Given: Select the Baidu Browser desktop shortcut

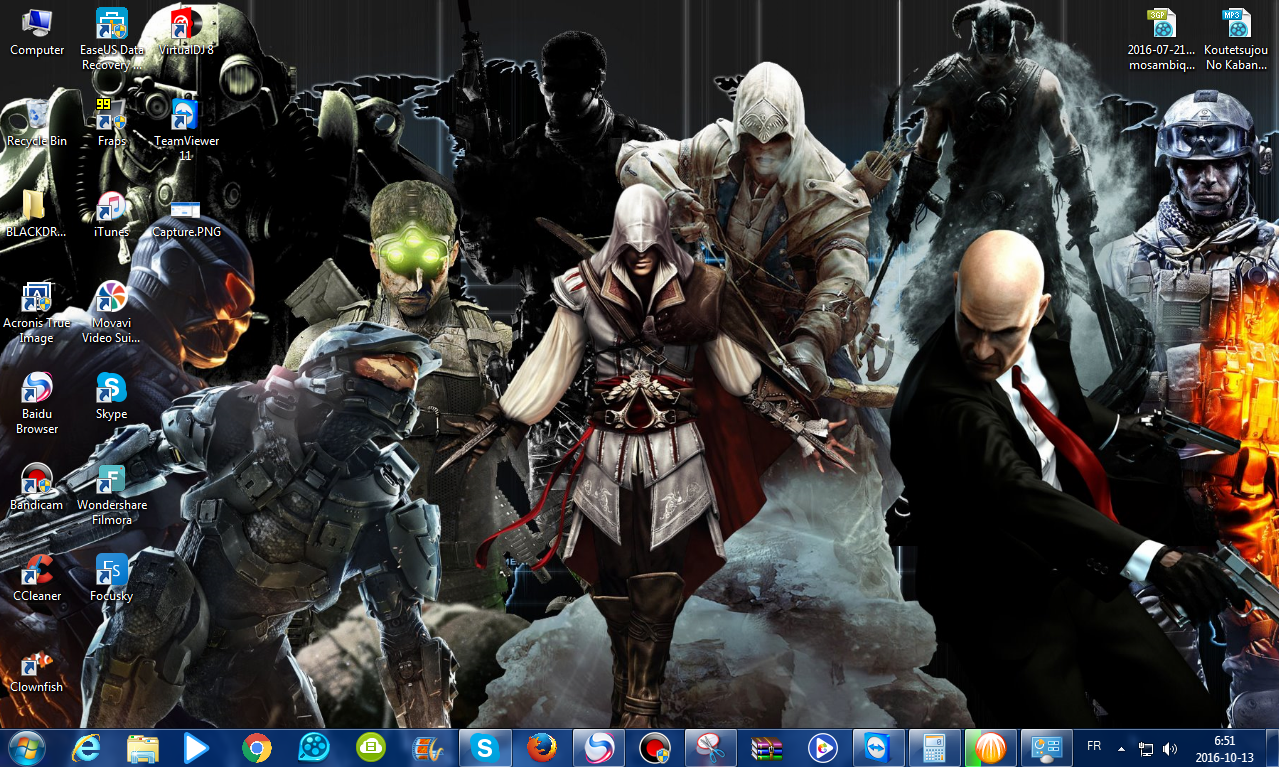Looking at the screenshot, I should click(37, 404).
